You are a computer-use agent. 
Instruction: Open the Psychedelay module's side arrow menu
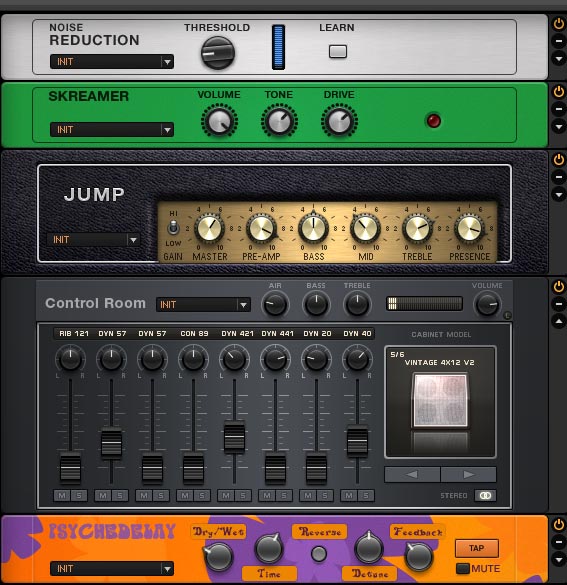(558, 559)
